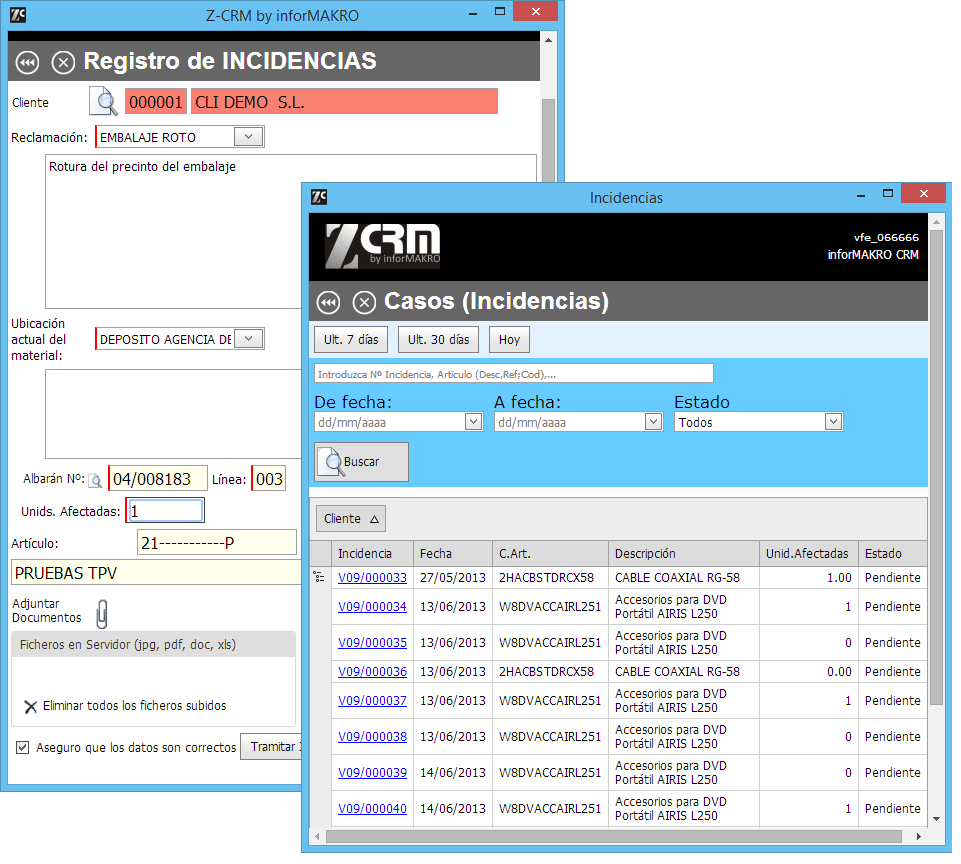Viewport: 961px width, 864px height.
Task: Click the Tramitar button
Action: 272,747
